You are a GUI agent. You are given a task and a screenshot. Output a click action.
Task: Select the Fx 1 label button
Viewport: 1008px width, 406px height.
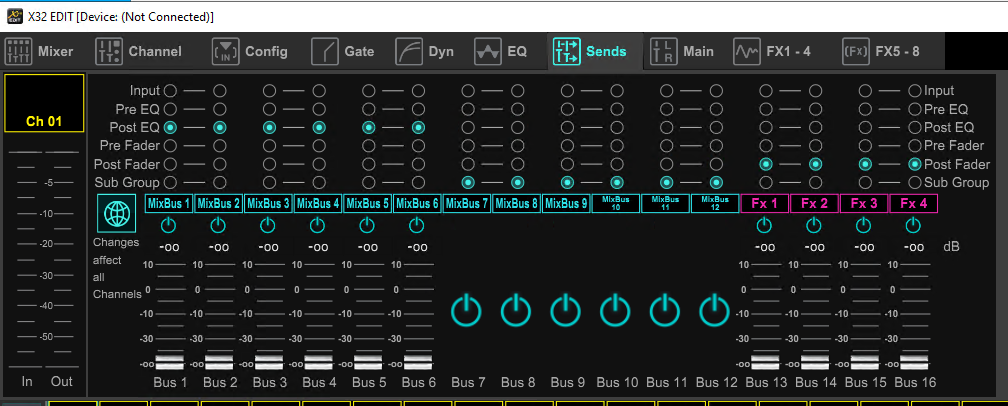click(x=765, y=204)
